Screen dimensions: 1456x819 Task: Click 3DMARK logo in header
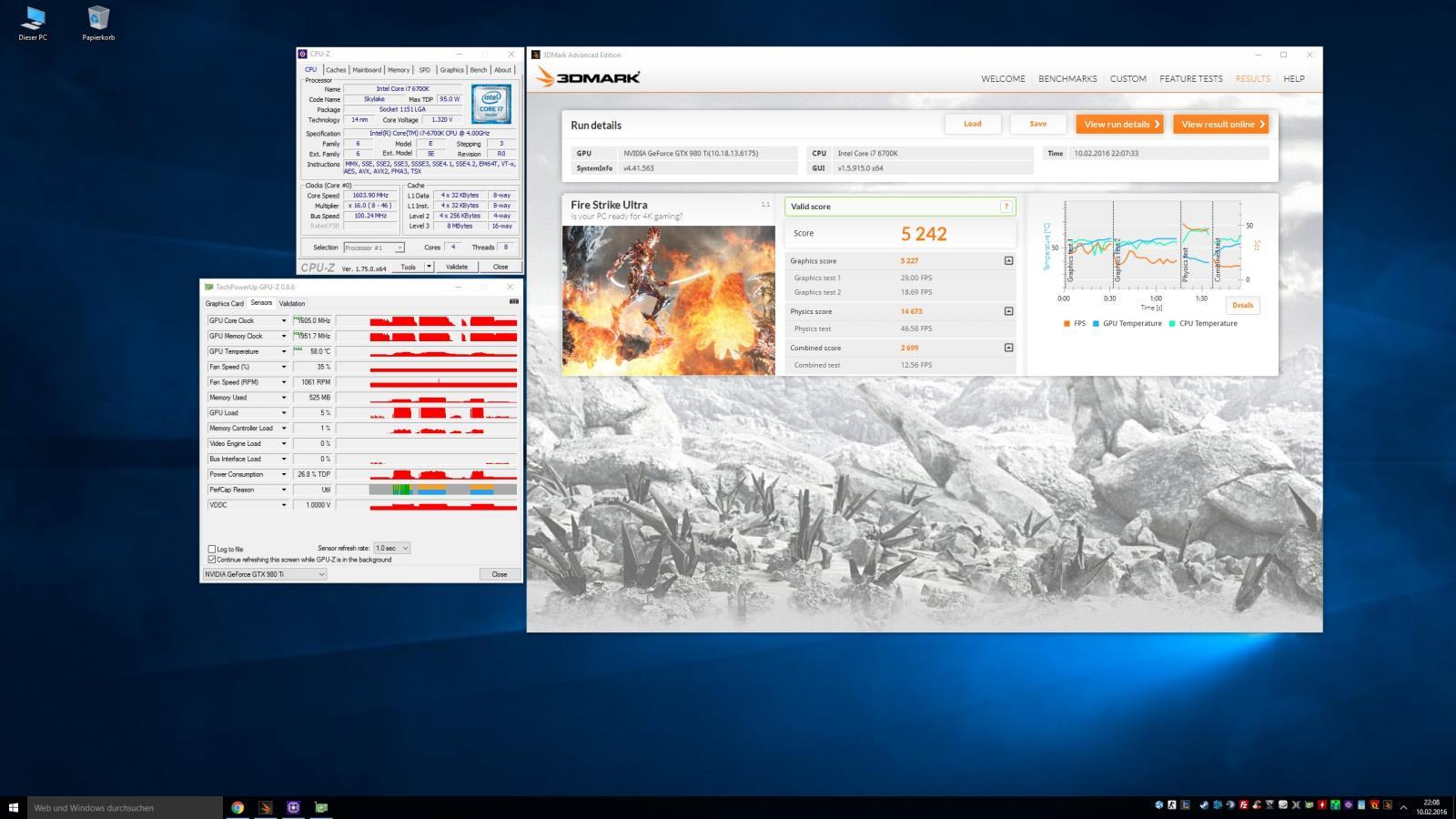pos(589,78)
